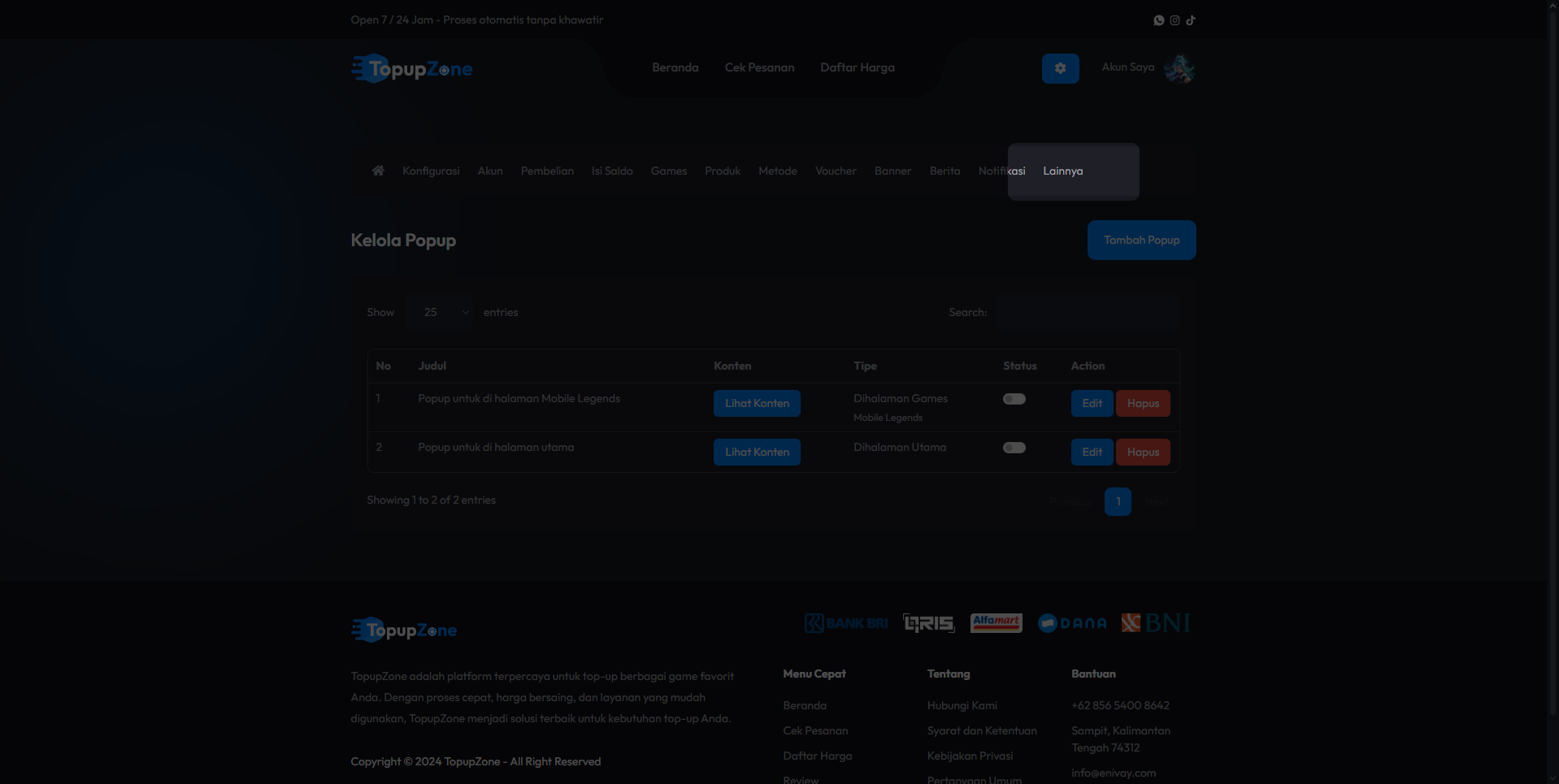
Task: Click the Bank BRI payment logo
Action: (x=846, y=623)
